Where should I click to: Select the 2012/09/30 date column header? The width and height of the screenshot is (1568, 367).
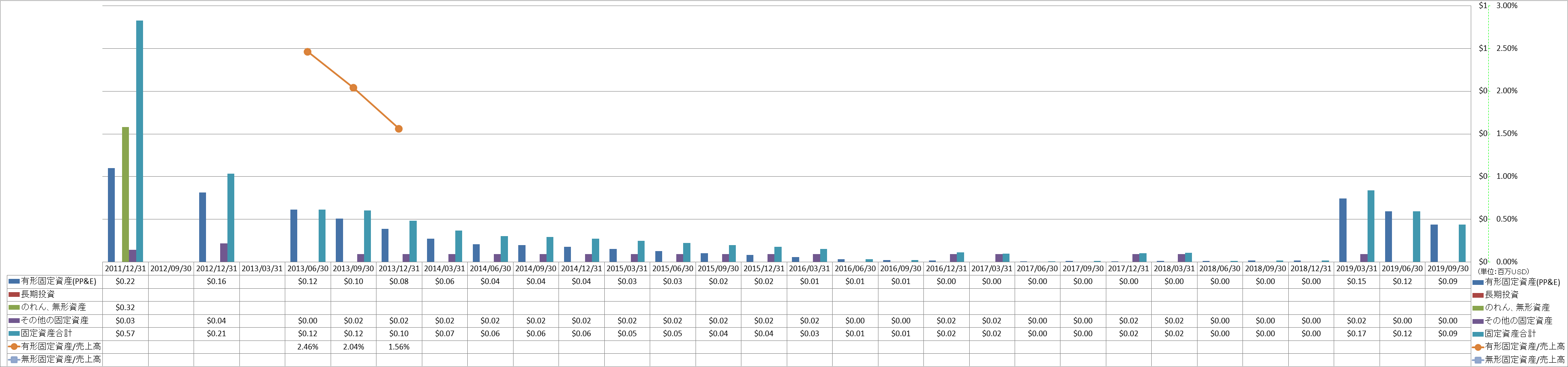coord(171,269)
